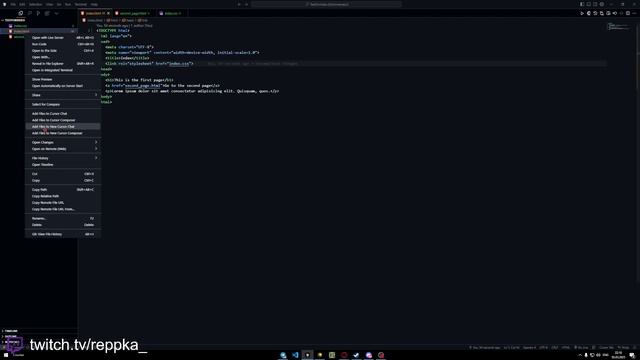Open the Steam icon on the taskbar
This screenshot has height=360, width=640.
click(356, 355)
